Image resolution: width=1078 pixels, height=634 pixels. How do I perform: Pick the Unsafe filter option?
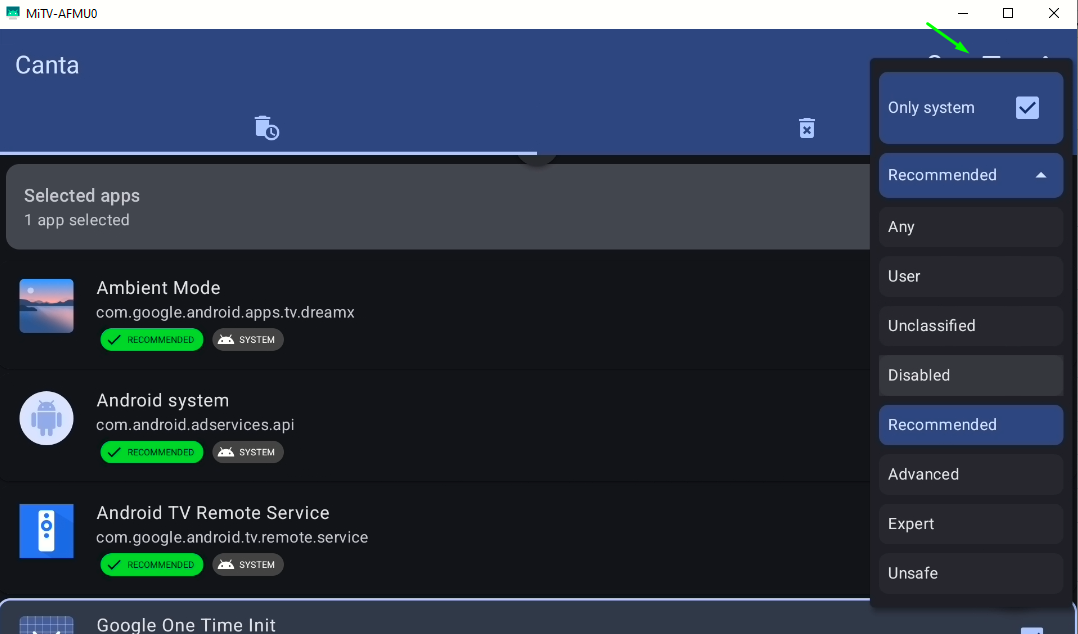971,573
